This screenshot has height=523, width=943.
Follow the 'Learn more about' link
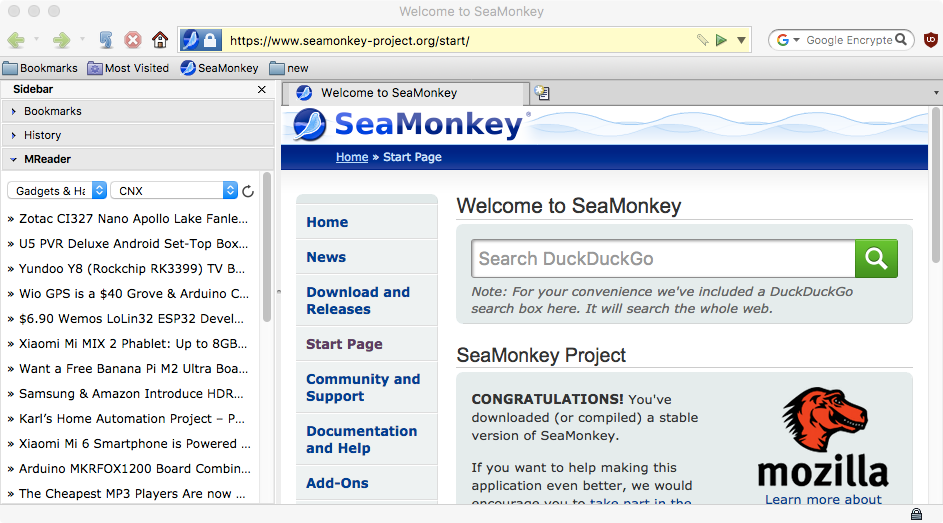pos(823,499)
